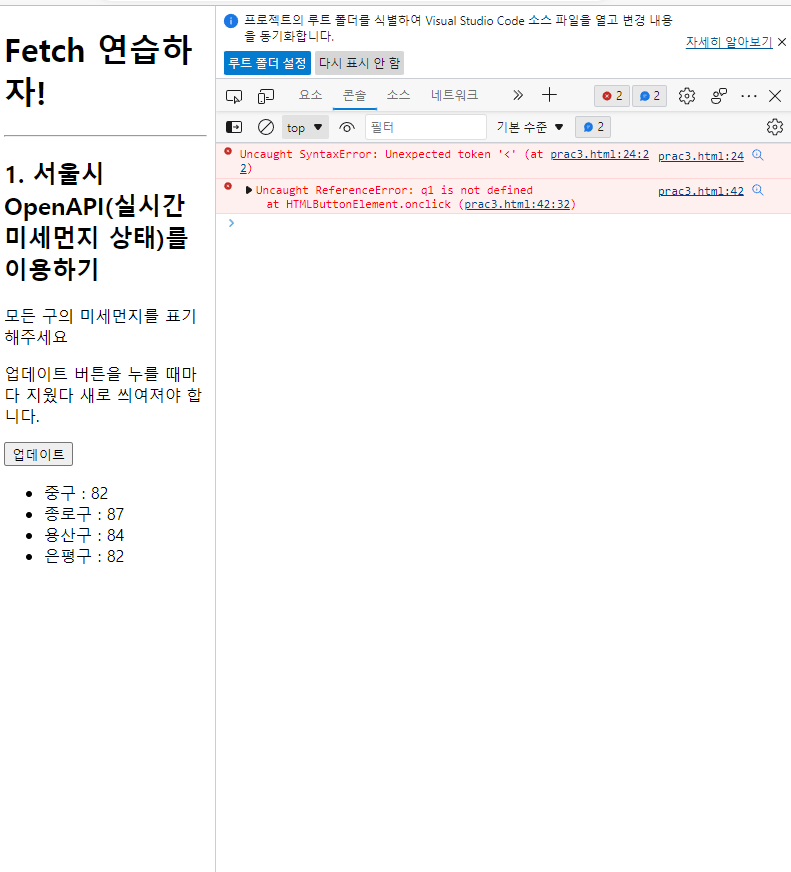Click the list item 중구 : 82

76,493
